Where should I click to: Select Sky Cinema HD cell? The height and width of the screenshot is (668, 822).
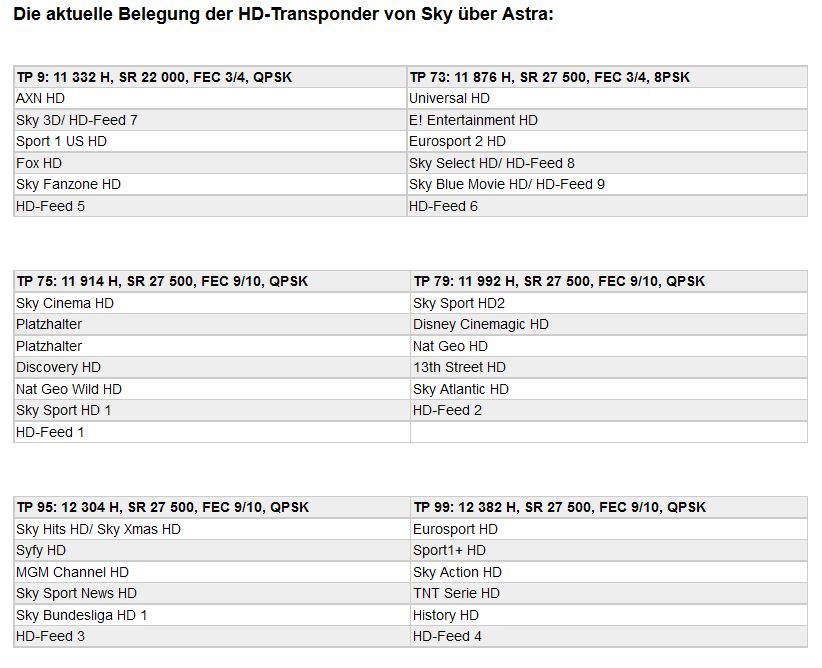pos(212,303)
